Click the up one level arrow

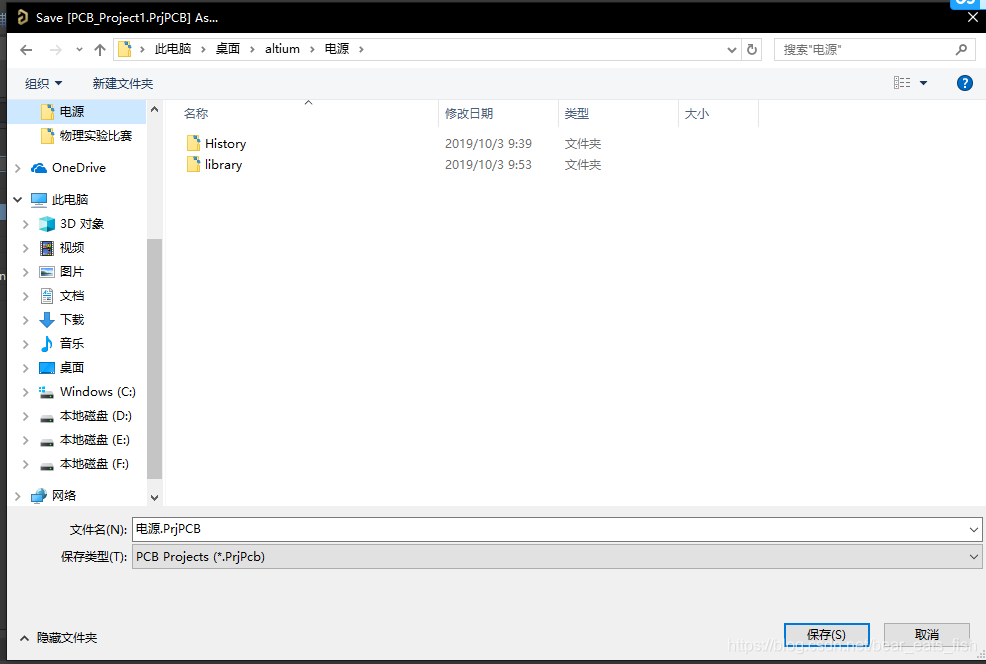coord(99,49)
